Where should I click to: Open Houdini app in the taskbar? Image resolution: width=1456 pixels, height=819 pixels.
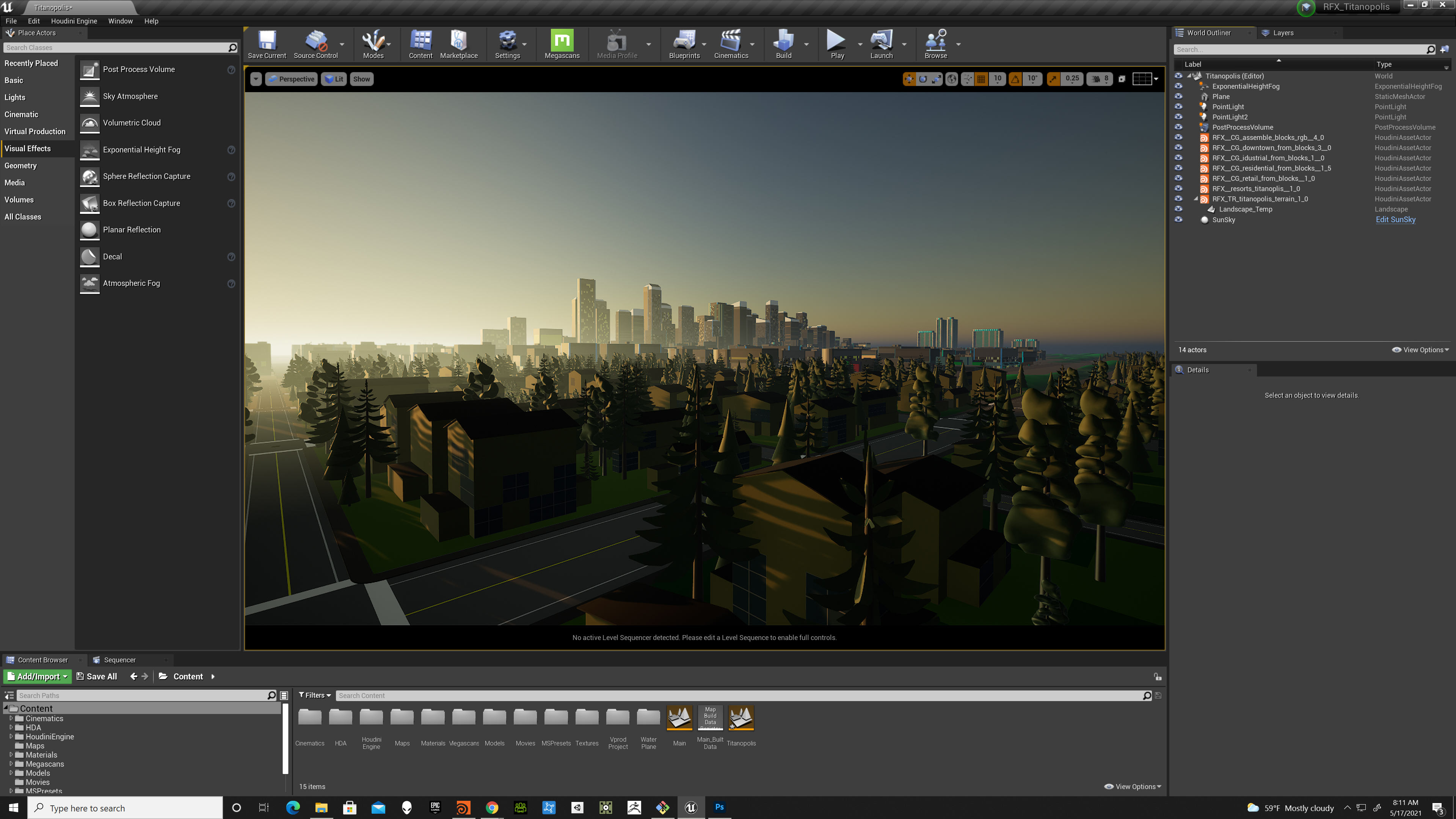click(x=463, y=808)
